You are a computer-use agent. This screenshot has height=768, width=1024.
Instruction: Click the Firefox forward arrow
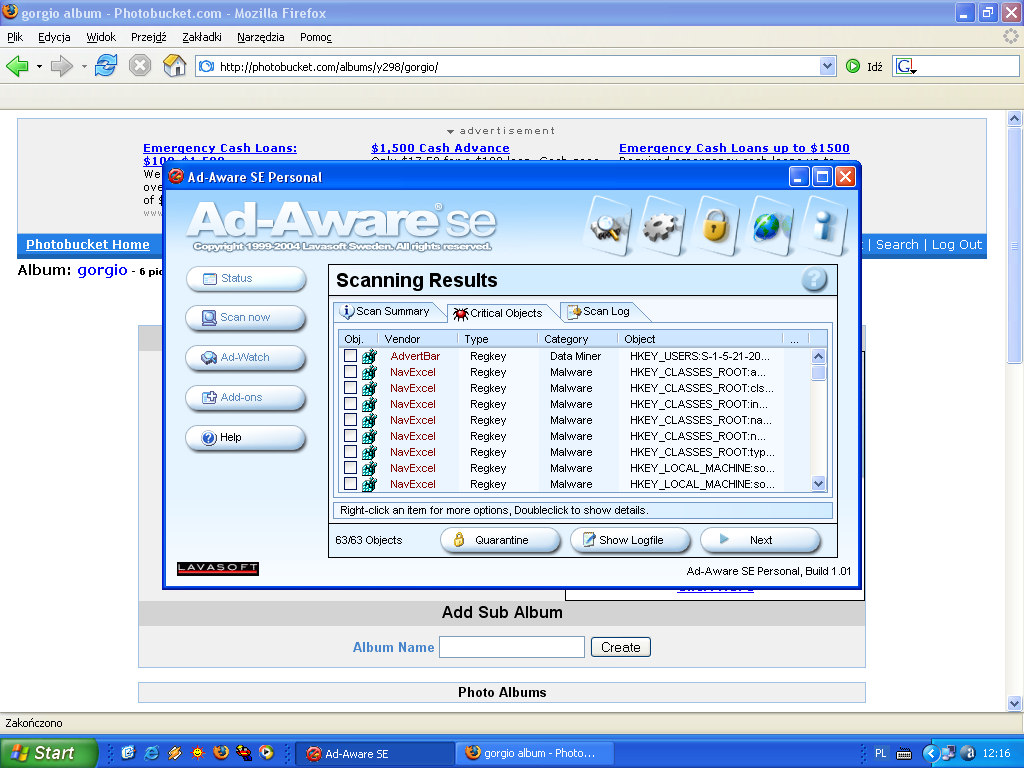[61, 66]
